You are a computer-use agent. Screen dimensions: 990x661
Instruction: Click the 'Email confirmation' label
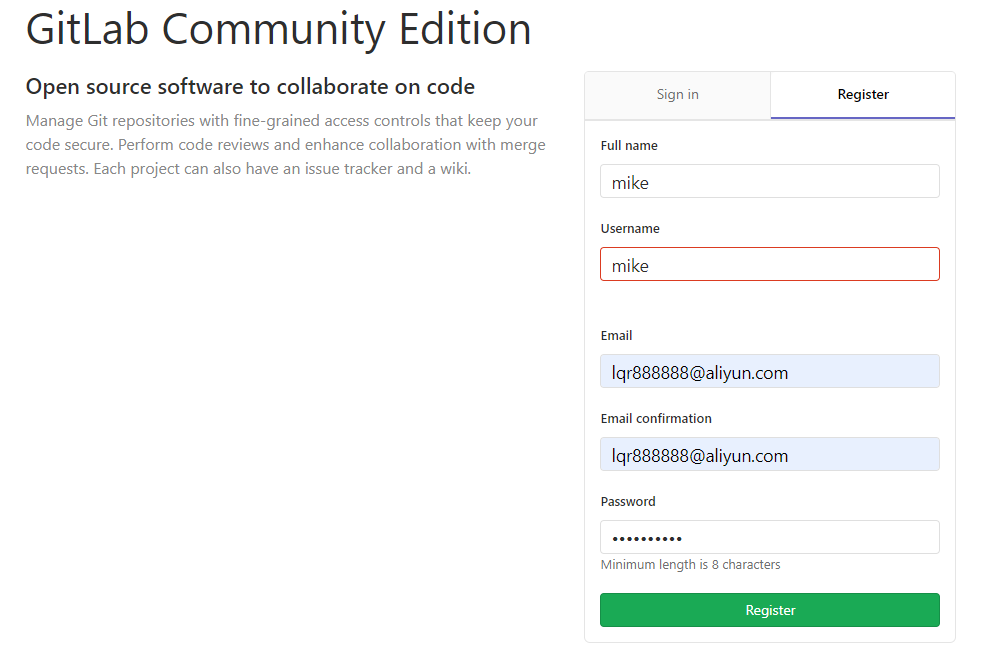click(x=656, y=419)
